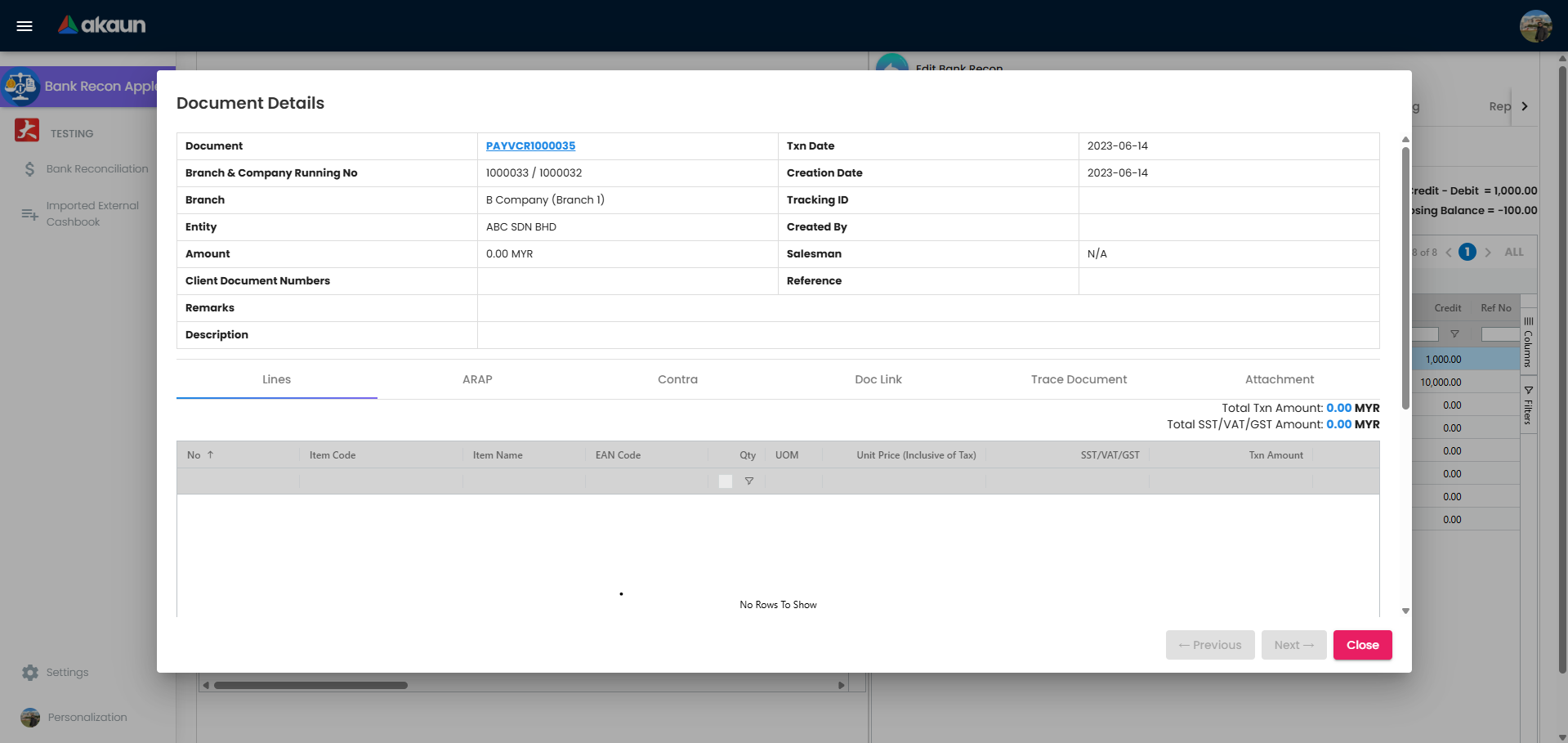
Task: Sort by Unit Price (Inclusive of Tax) header
Action: [916, 455]
